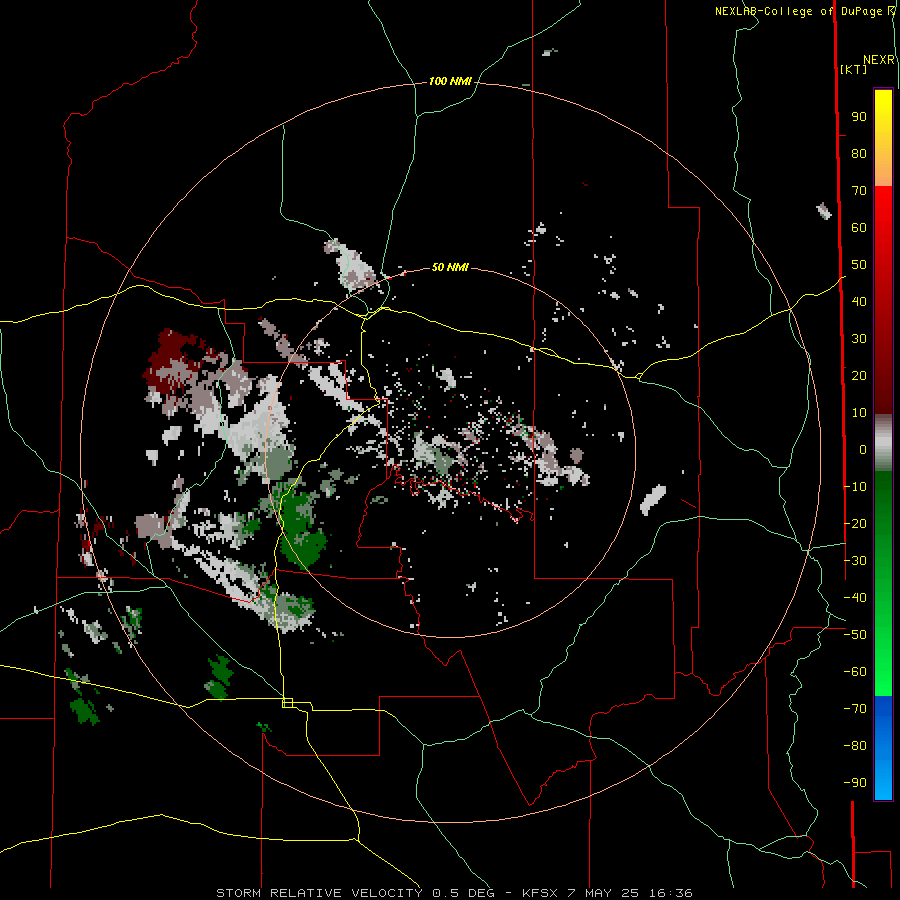Click the NEXLAB-College of DuPage label

[x=798, y=11]
